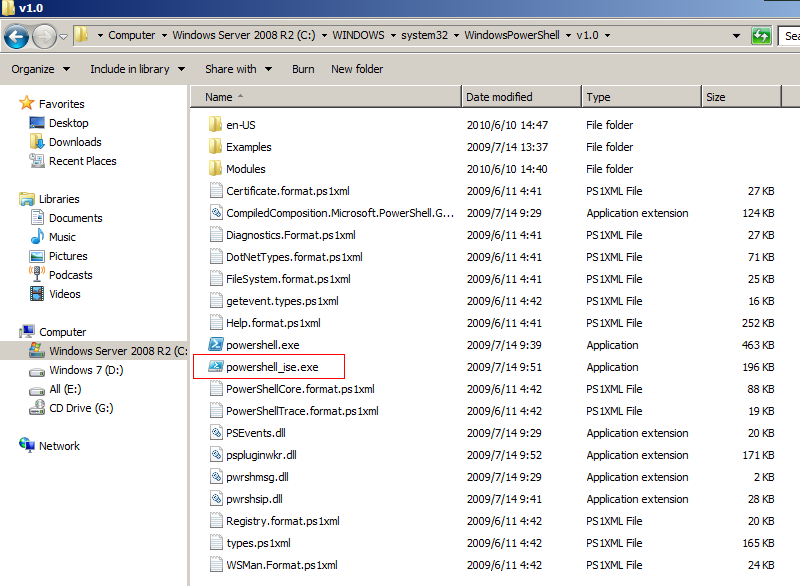The width and height of the screenshot is (800, 586).
Task: Select the Windows 7 (D:) drive icon
Action: (x=37, y=371)
